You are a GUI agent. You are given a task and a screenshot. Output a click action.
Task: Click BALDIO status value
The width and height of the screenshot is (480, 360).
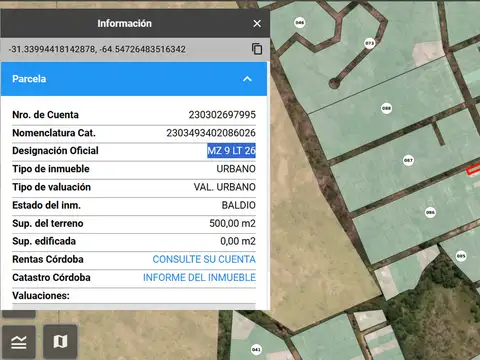click(x=239, y=205)
